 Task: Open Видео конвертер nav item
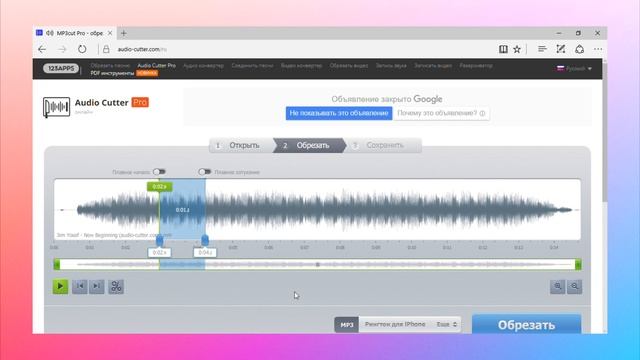[x=301, y=66]
